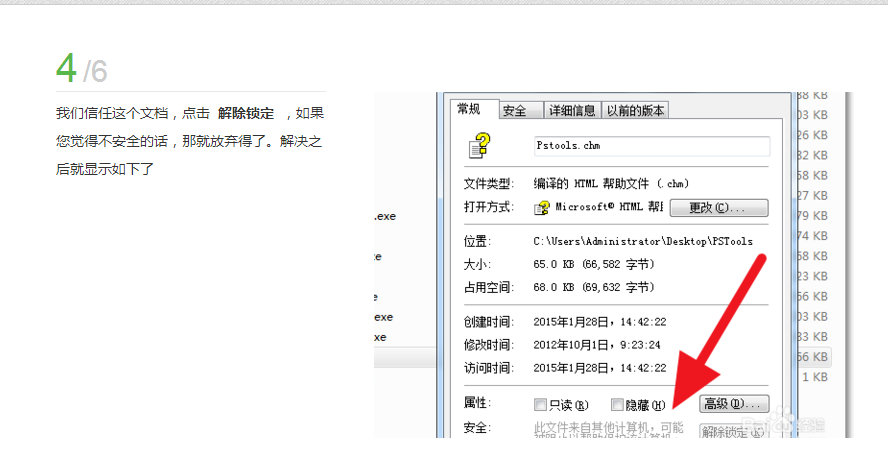Click the 更改(C)... button
The image size is (888, 465).
[719, 208]
